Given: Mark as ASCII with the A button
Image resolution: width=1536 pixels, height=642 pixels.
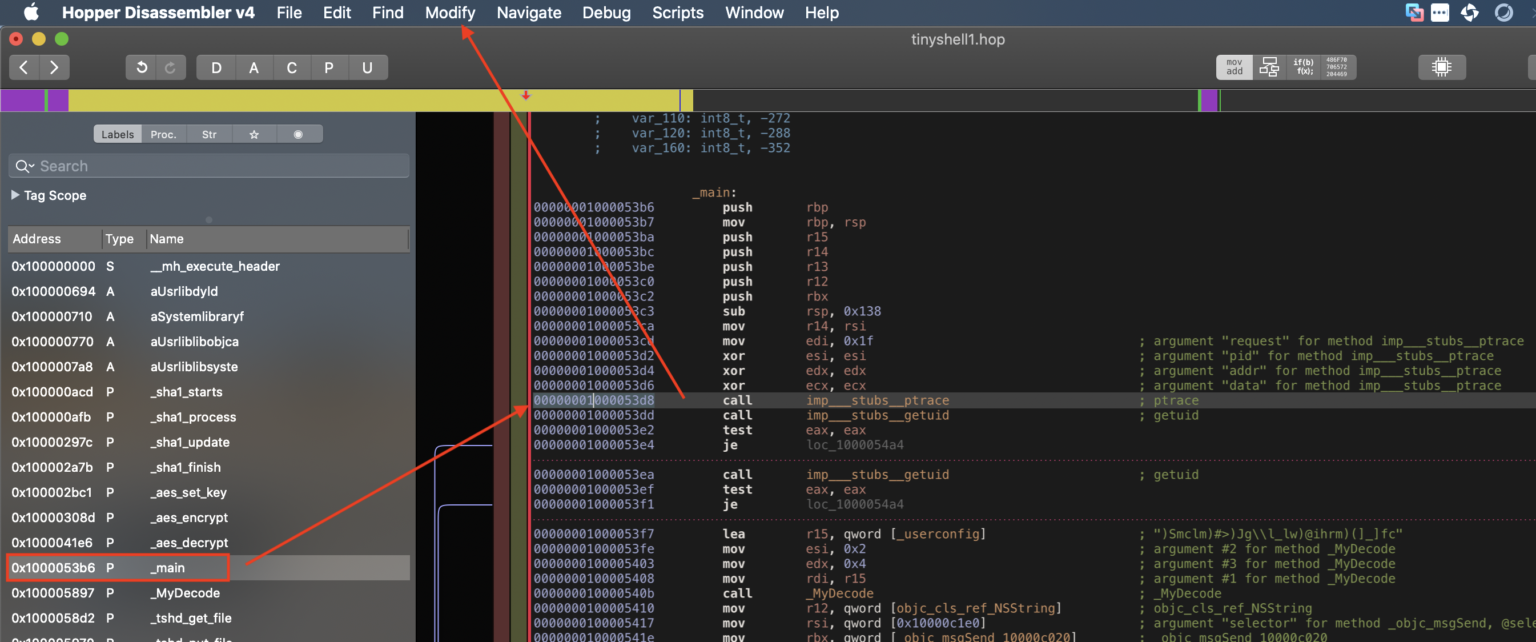Looking at the screenshot, I should (x=254, y=67).
